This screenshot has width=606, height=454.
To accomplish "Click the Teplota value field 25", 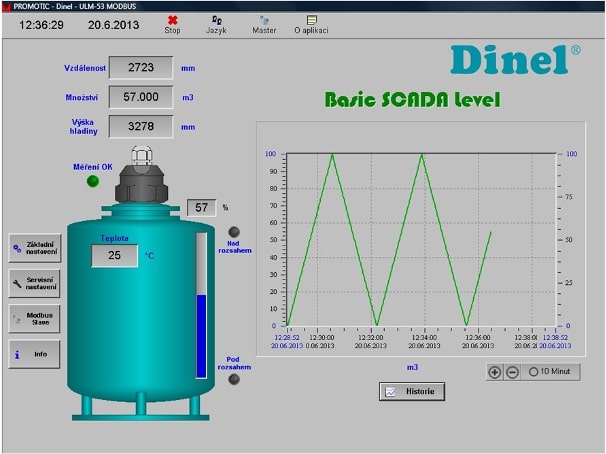I will click(114, 255).
